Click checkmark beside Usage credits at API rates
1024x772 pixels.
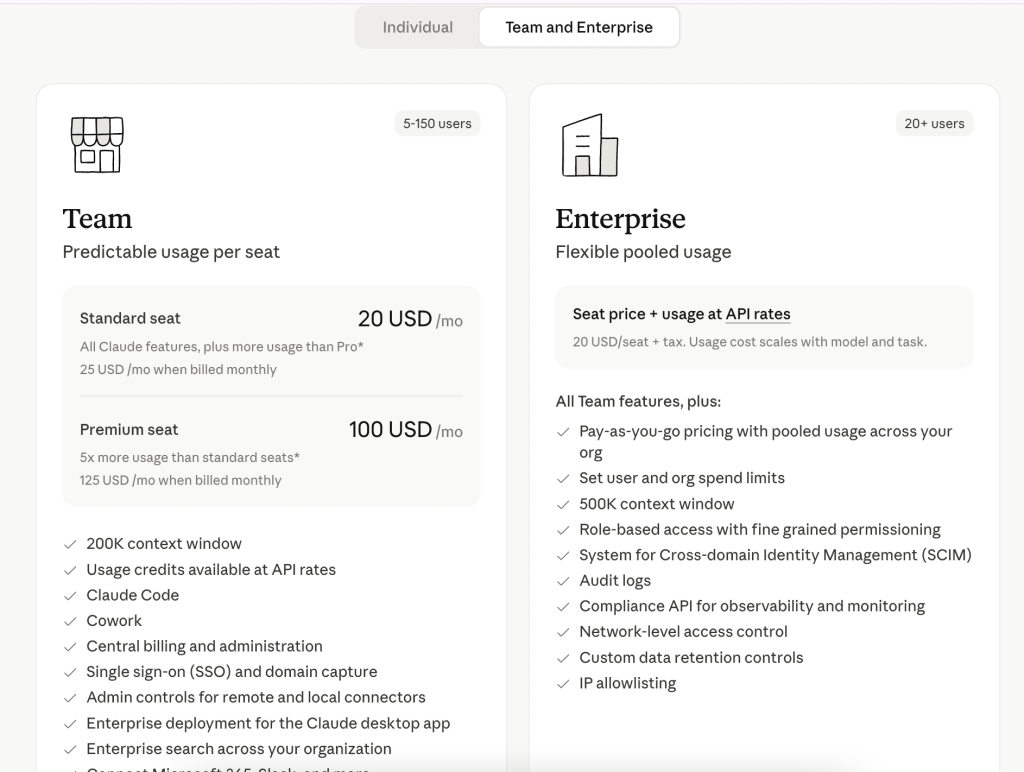(x=70, y=570)
